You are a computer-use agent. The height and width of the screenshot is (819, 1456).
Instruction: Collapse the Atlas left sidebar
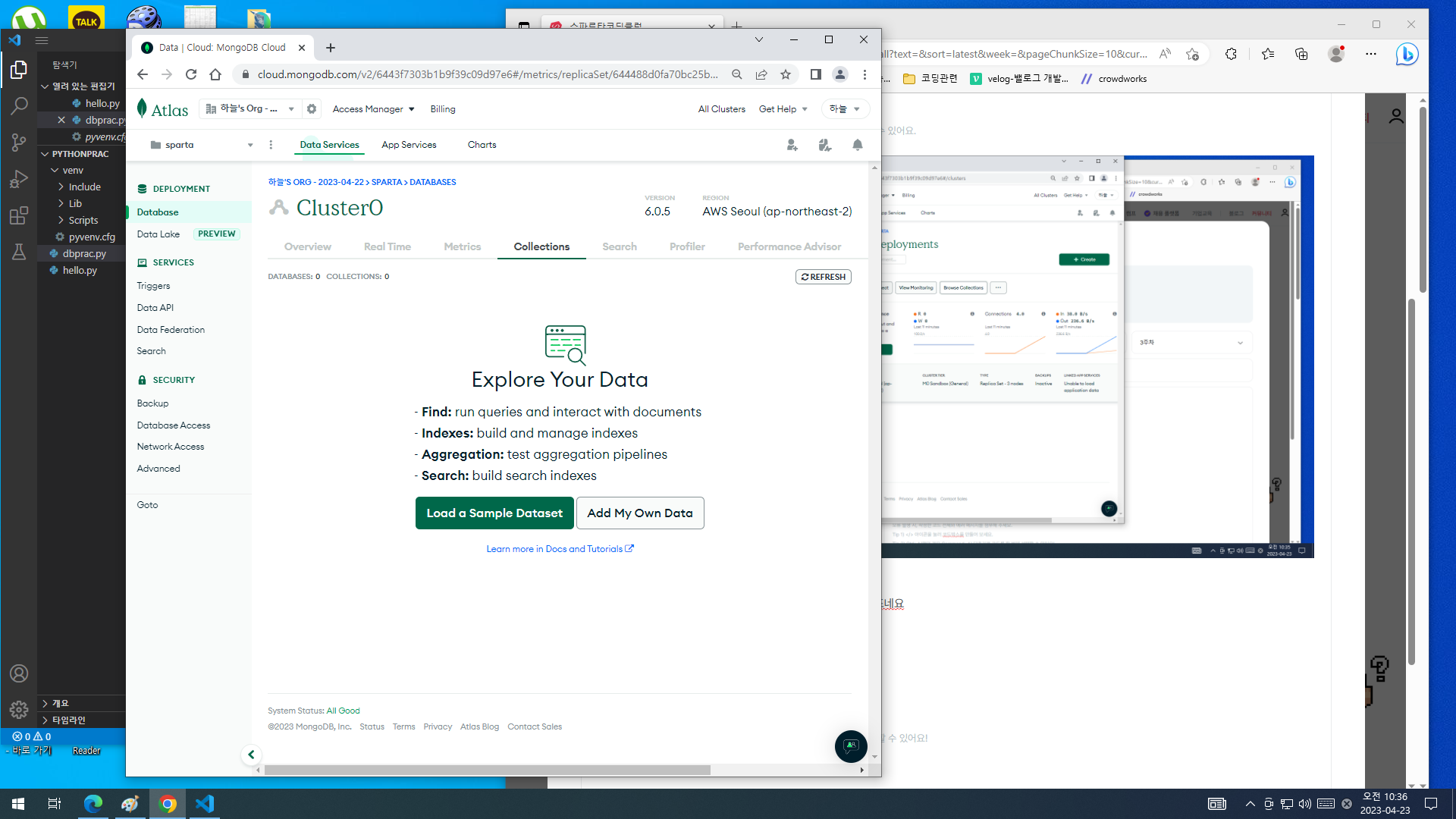coord(251,755)
